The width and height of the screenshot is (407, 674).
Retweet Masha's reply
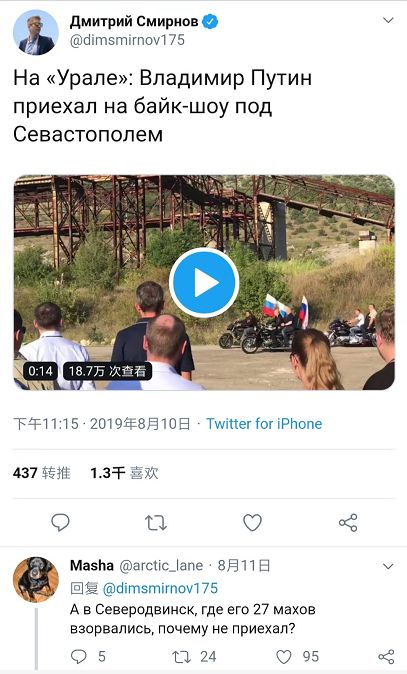coord(181,656)
